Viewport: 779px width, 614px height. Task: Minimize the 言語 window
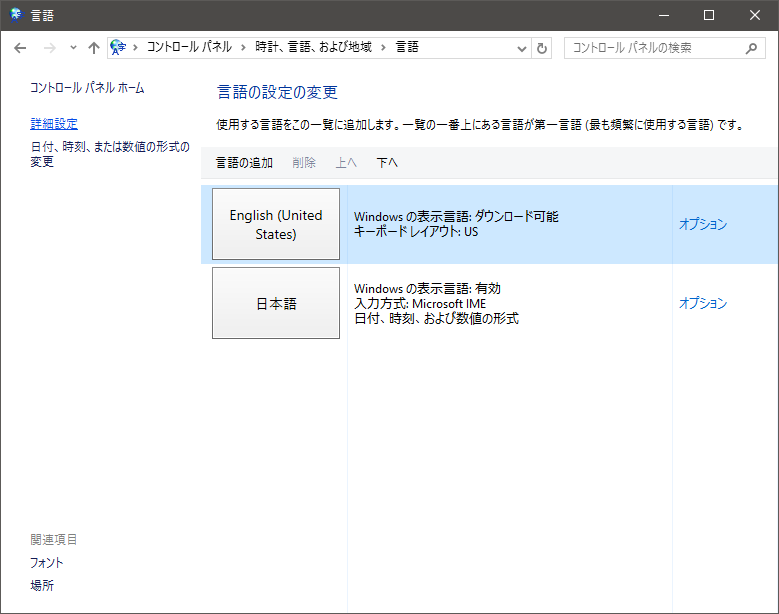coord(664,15)
